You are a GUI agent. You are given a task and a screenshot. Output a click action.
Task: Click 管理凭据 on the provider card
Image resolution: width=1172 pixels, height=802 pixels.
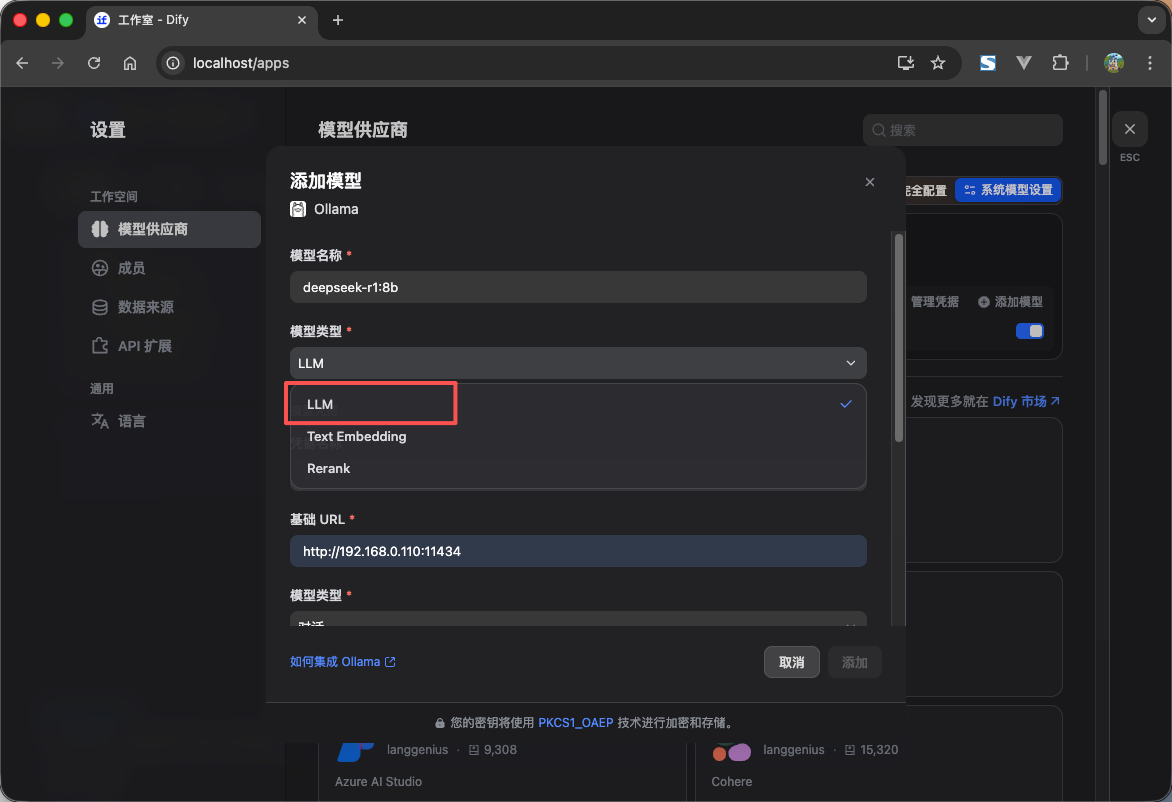934,302
